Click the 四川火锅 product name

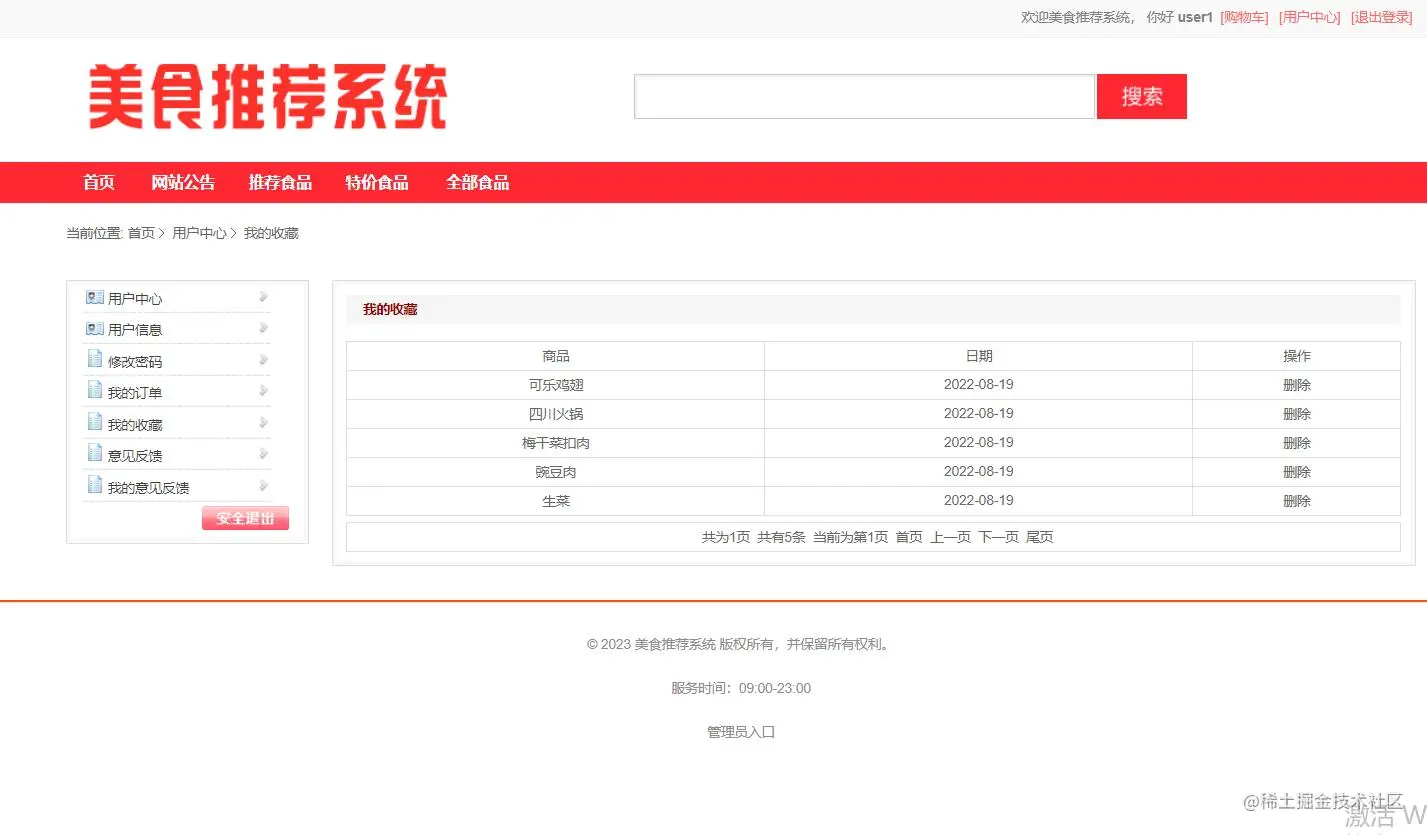click(556, 414)
